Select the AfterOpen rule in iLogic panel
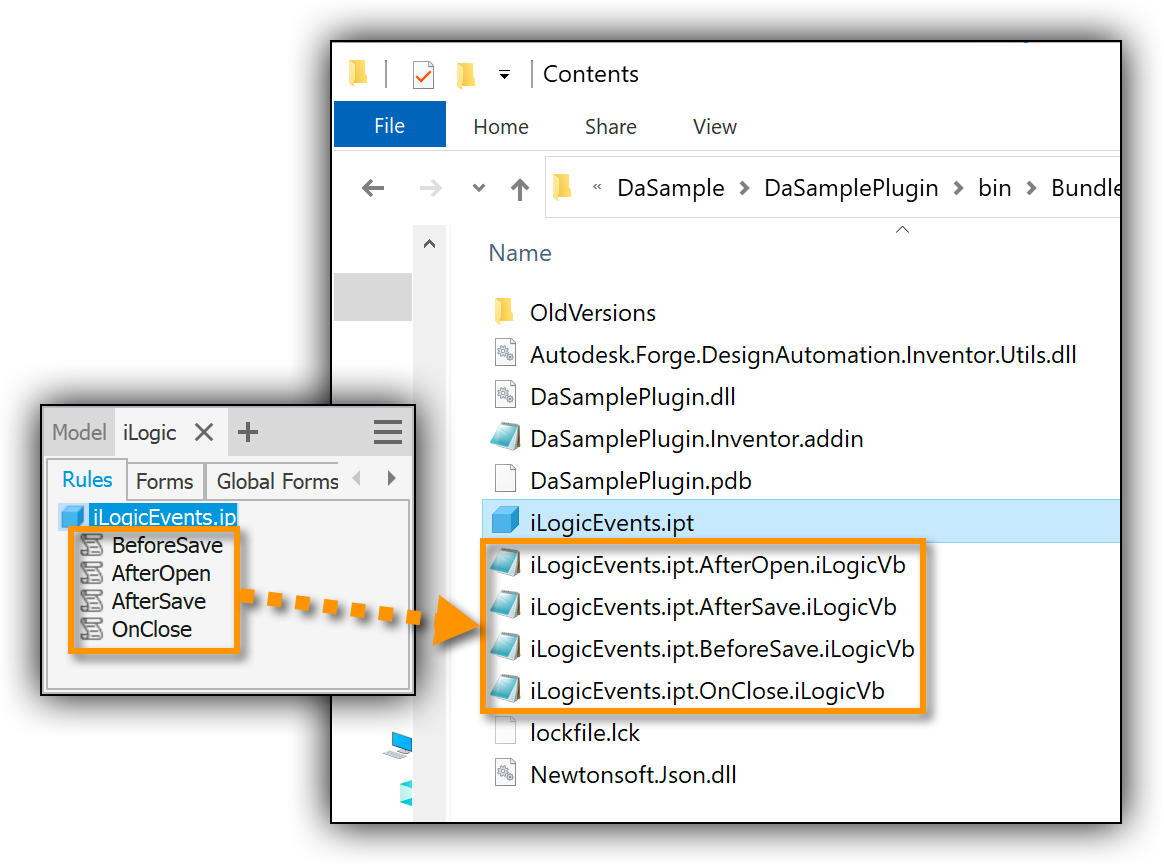Screen dimensions: 1164x864 point(160,573)
